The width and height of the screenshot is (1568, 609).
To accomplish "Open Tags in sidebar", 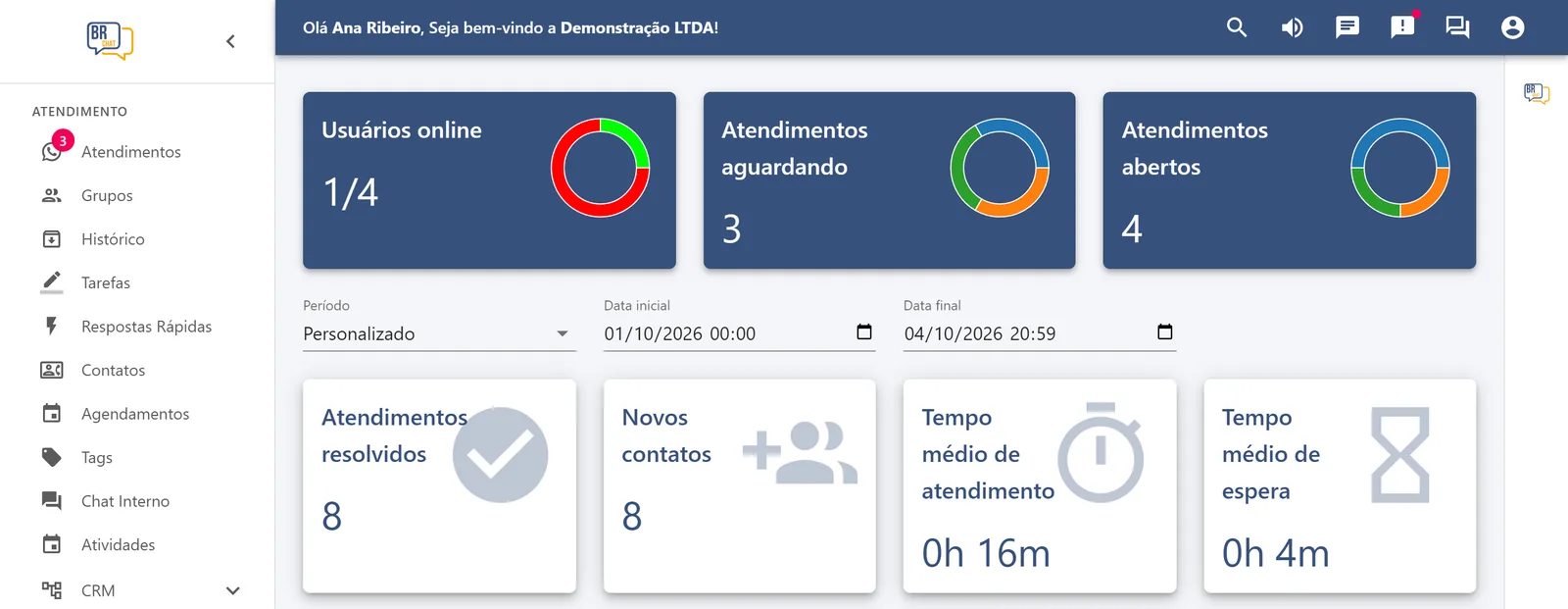I will (97, 457).
